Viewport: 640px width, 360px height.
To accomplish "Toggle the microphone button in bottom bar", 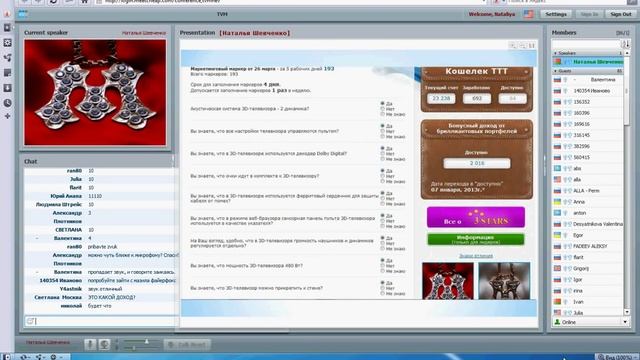I will (x=91, y=344).
